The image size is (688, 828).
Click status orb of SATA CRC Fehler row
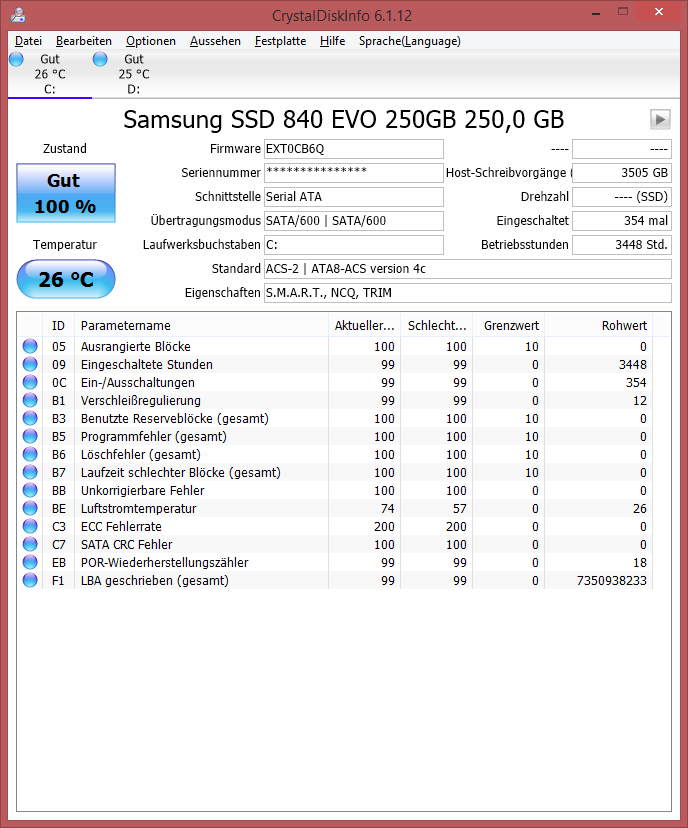[x=30, y=544]
